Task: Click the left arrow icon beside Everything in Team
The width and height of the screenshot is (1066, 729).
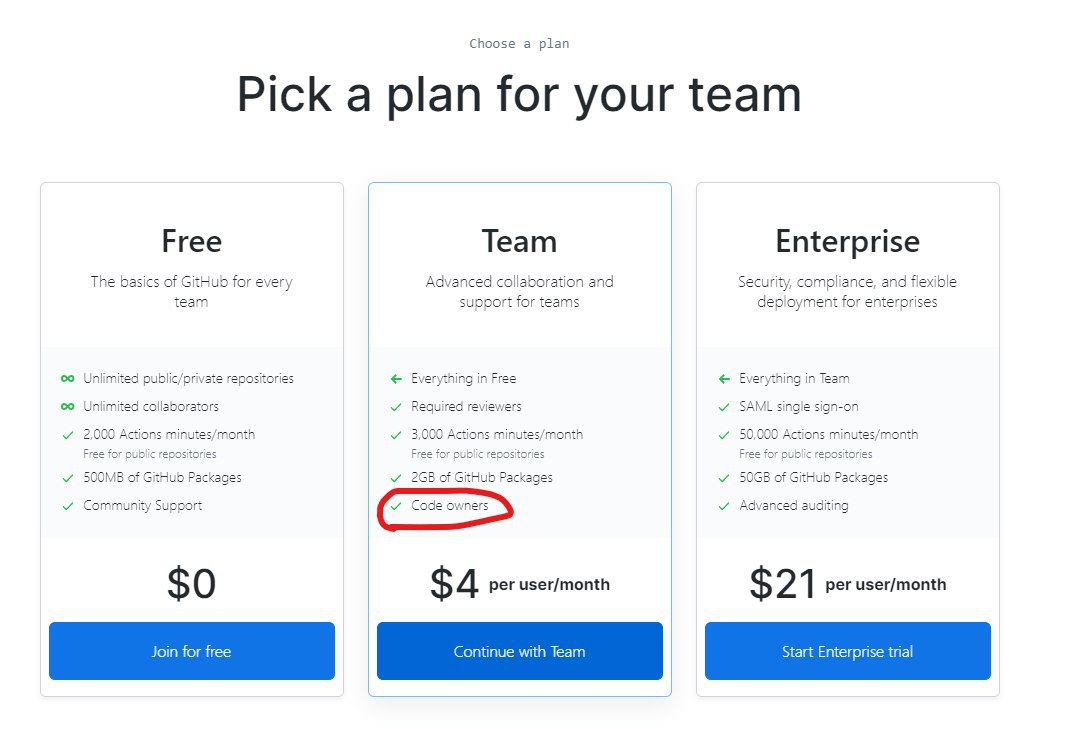Action: [724, 379]
